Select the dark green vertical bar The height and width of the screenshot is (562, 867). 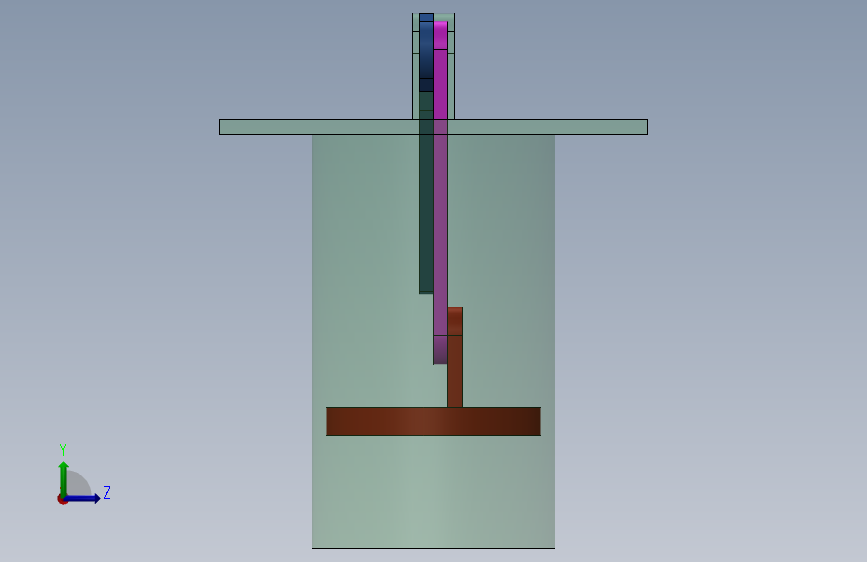[x=426, y=192]
